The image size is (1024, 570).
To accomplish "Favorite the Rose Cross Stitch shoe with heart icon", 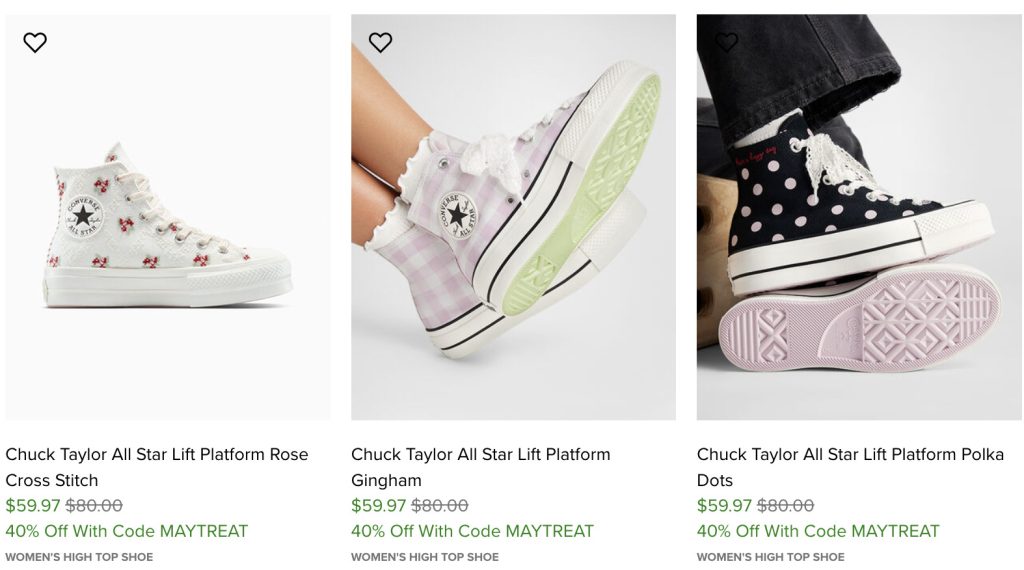I will [35, 42].
